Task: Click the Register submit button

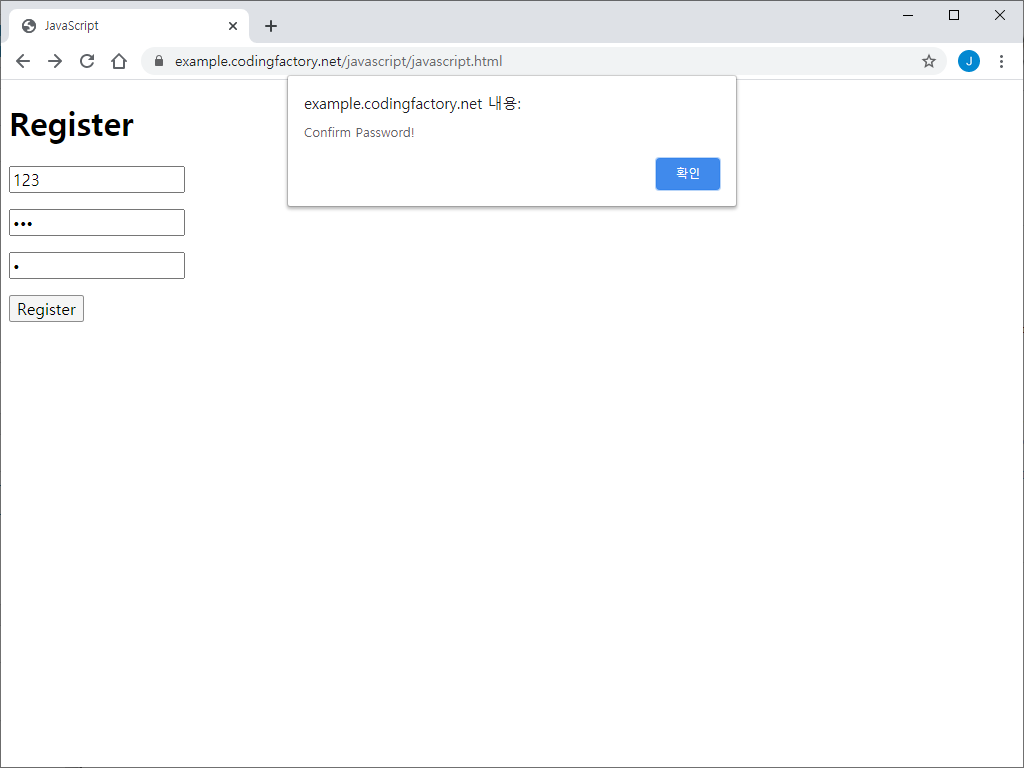Action: (x=46, y=309)
